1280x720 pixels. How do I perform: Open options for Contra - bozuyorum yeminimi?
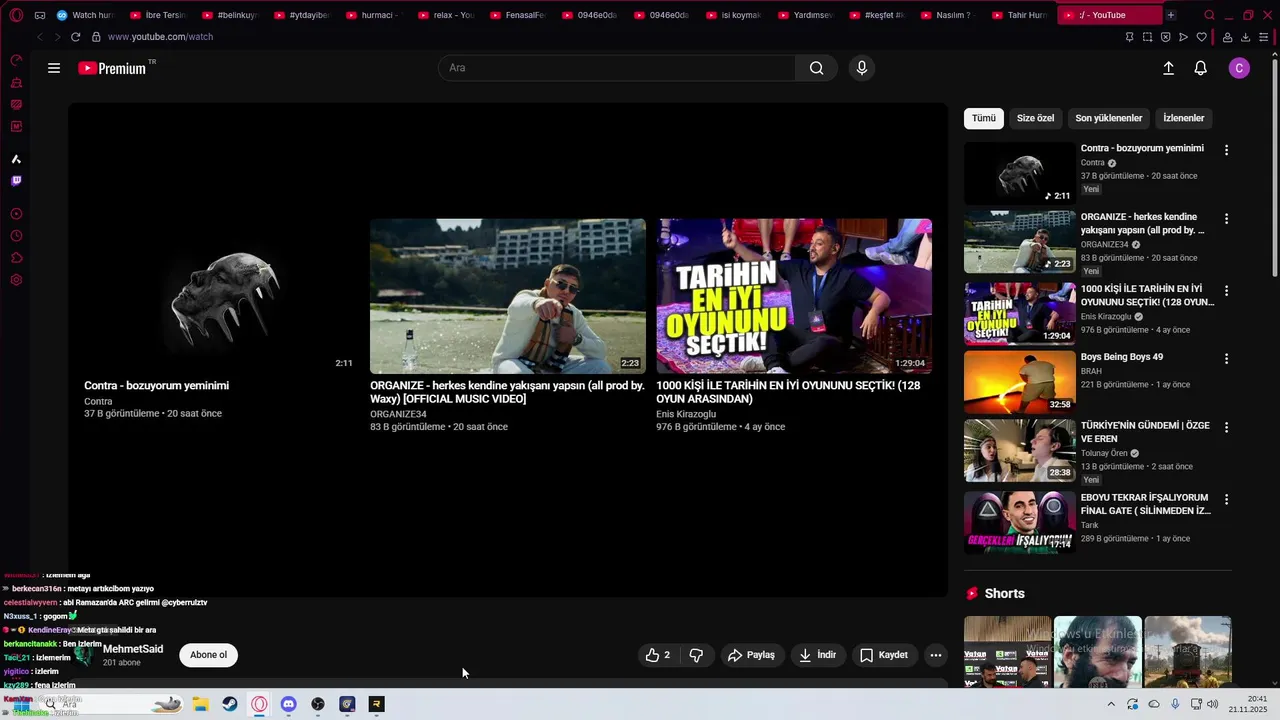coord(1227,150)
